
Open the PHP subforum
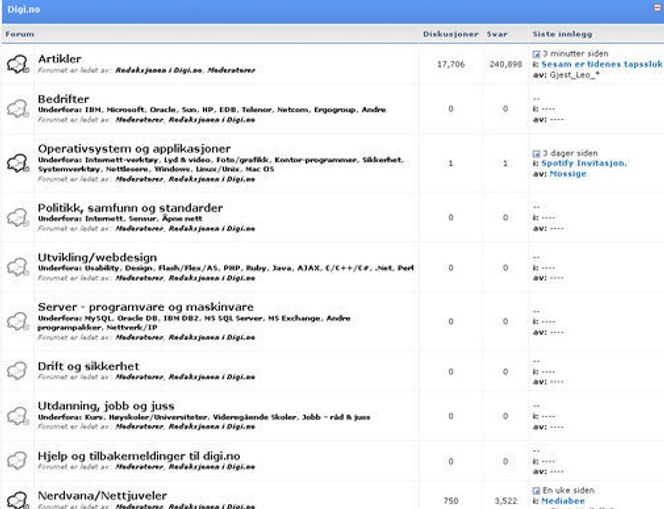point(232,268)
